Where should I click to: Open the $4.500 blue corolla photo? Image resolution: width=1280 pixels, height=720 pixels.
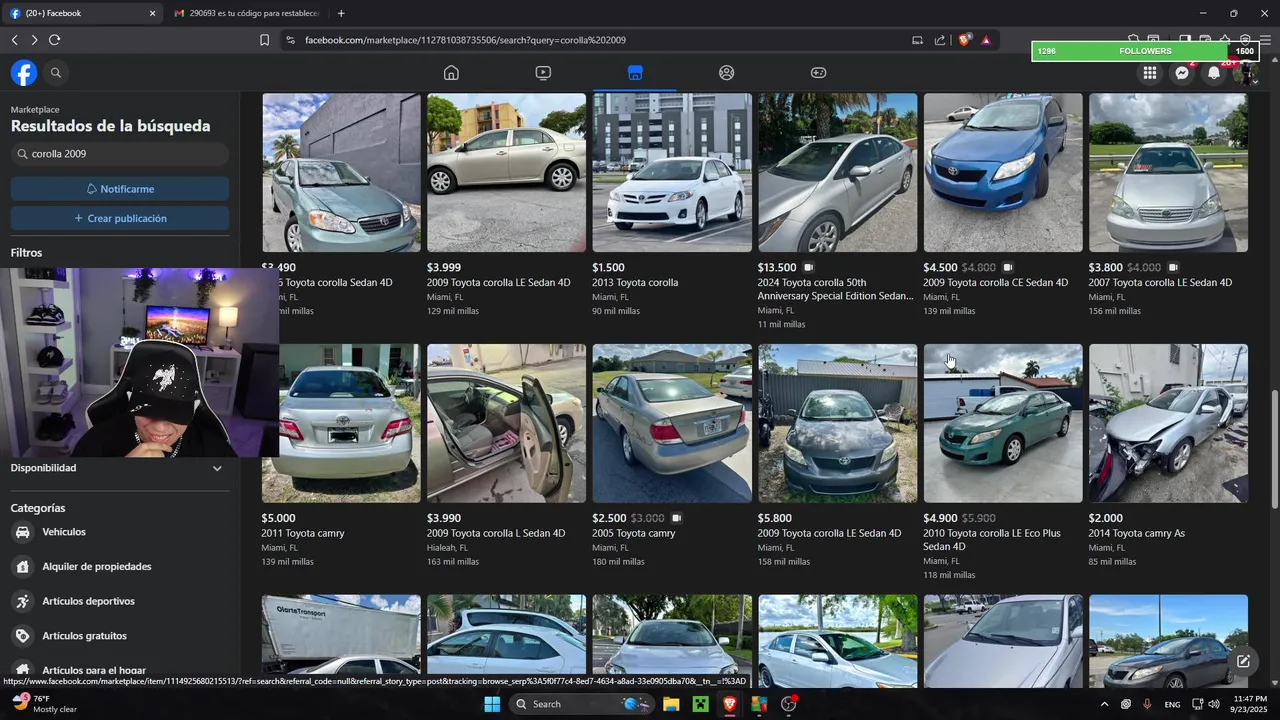[1003, 172]
